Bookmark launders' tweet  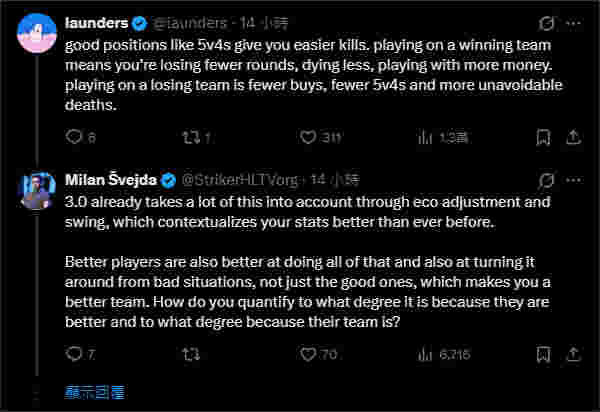[542, 137]
